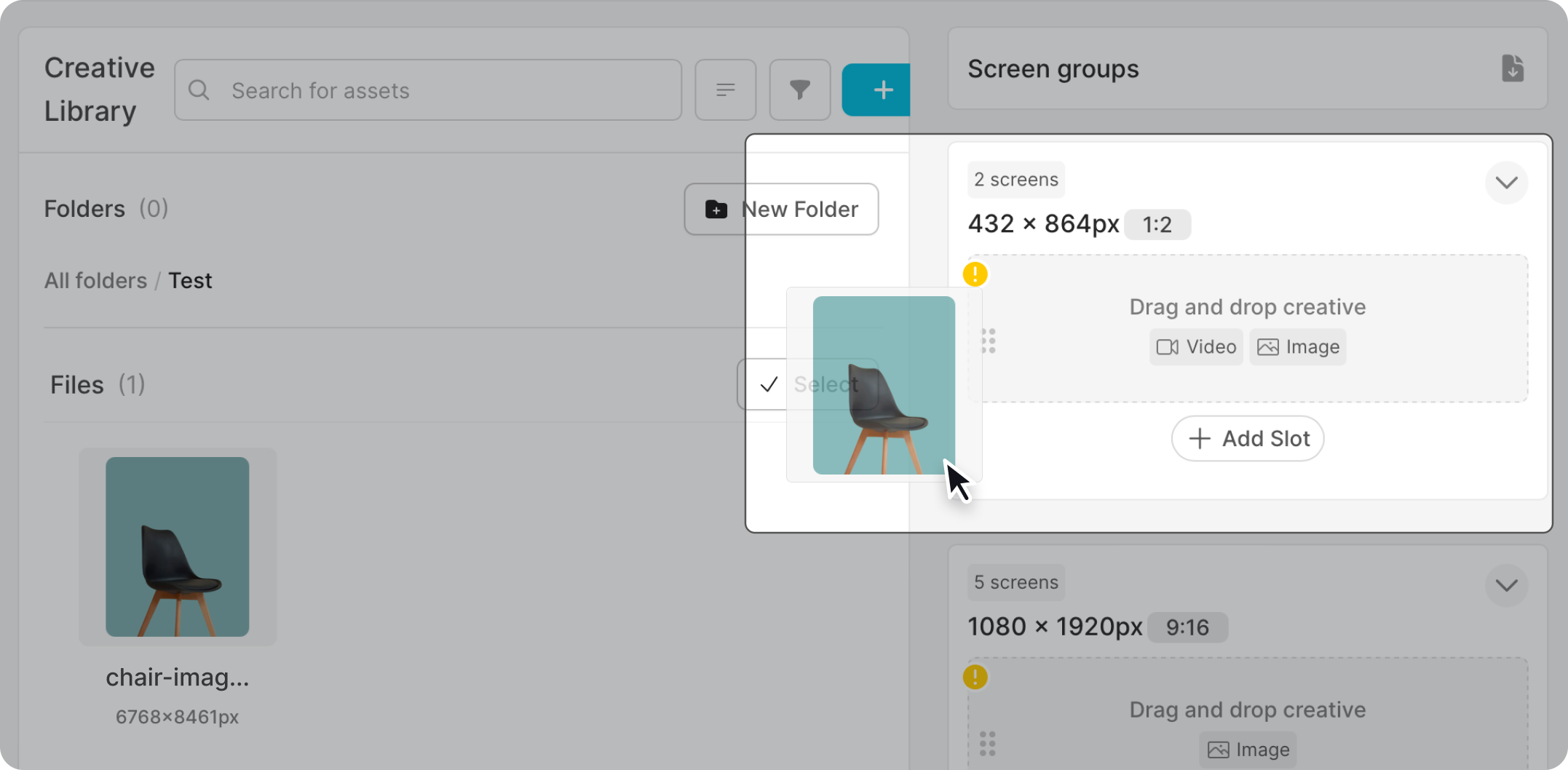This screenshot has width=1568, height=770.
Task: Click the Screen groups heading
Action: click(x=1053, y=69)
